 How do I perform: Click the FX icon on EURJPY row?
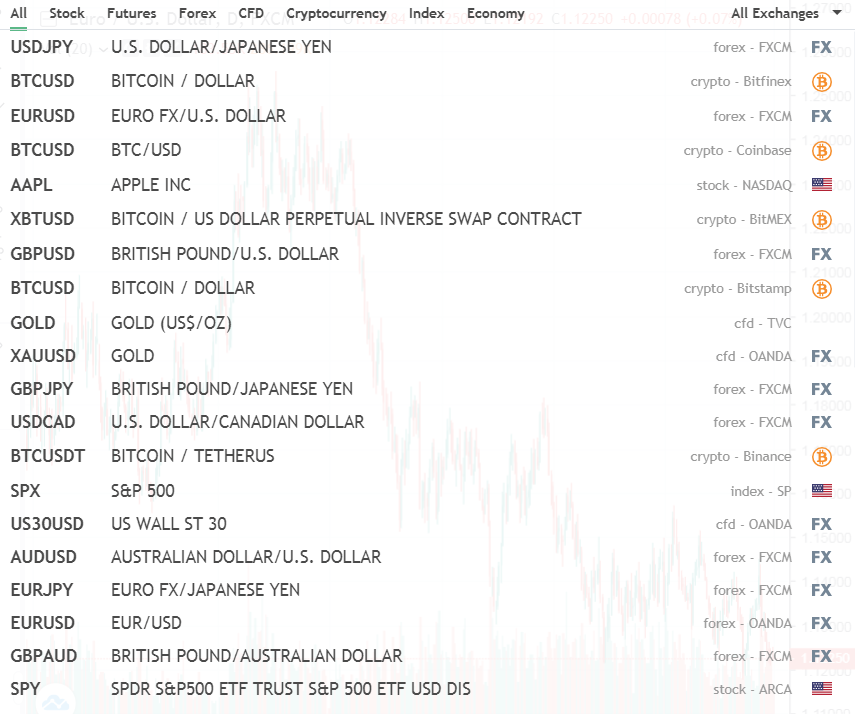(821, 590)
